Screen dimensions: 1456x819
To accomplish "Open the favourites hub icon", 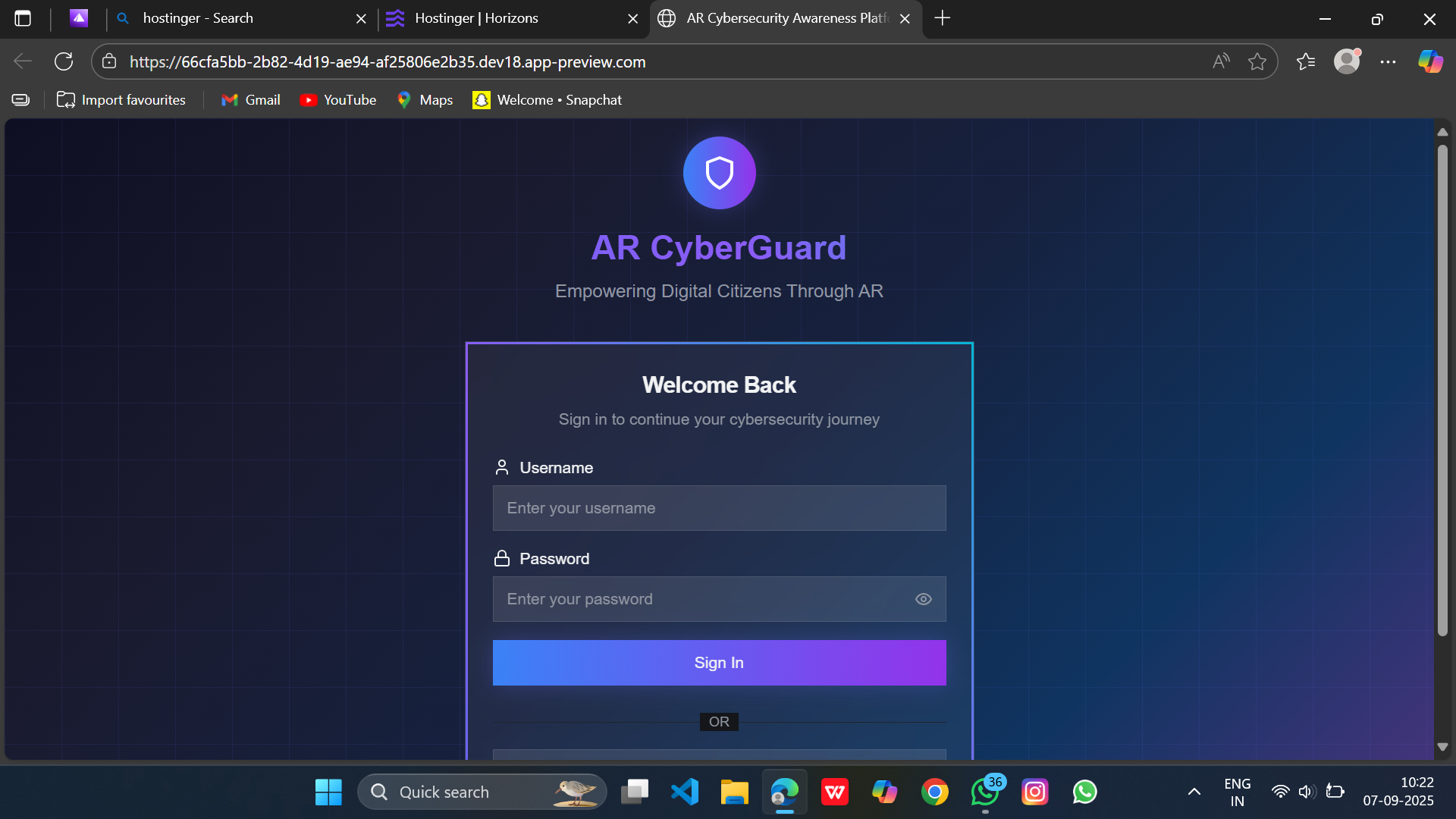I will (x=1306, y=61).
